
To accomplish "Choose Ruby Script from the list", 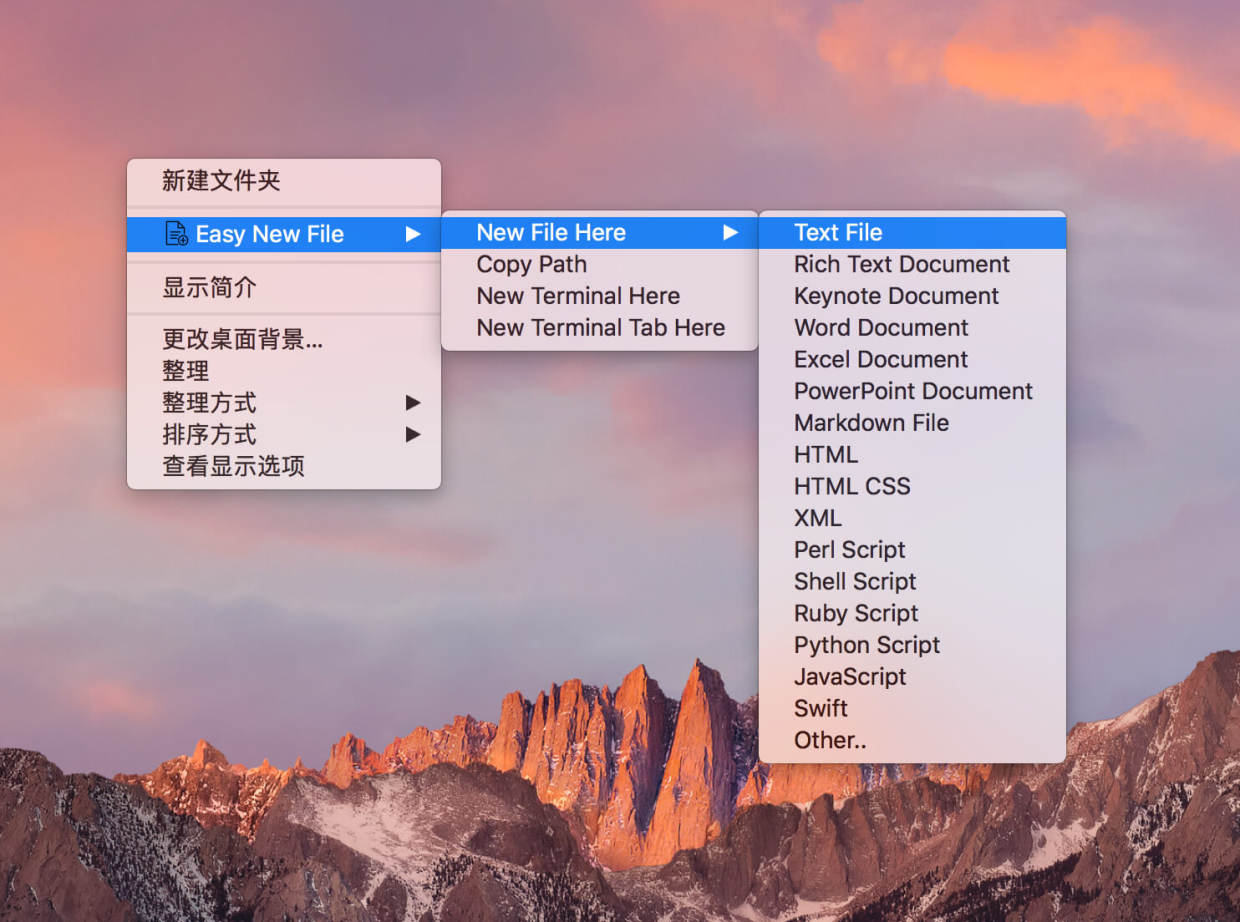I will [x=912, y=614].
